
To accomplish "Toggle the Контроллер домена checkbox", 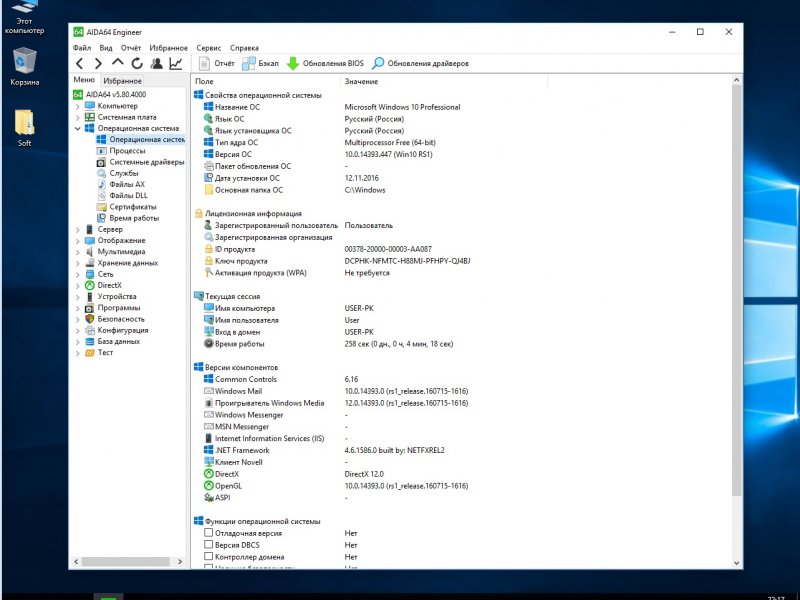I will tap(209, 556).
